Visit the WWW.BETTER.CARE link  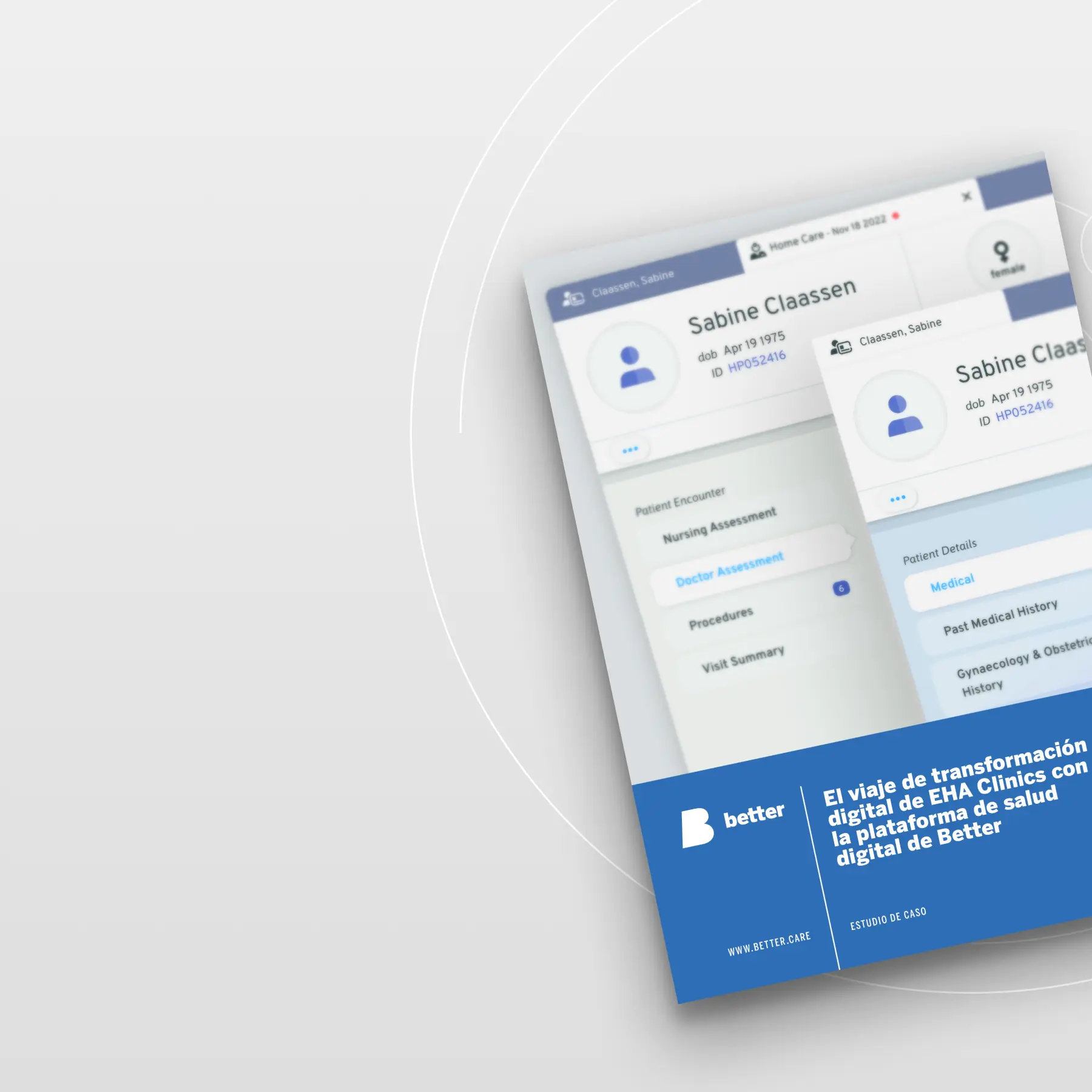click(x=769, y=943)
